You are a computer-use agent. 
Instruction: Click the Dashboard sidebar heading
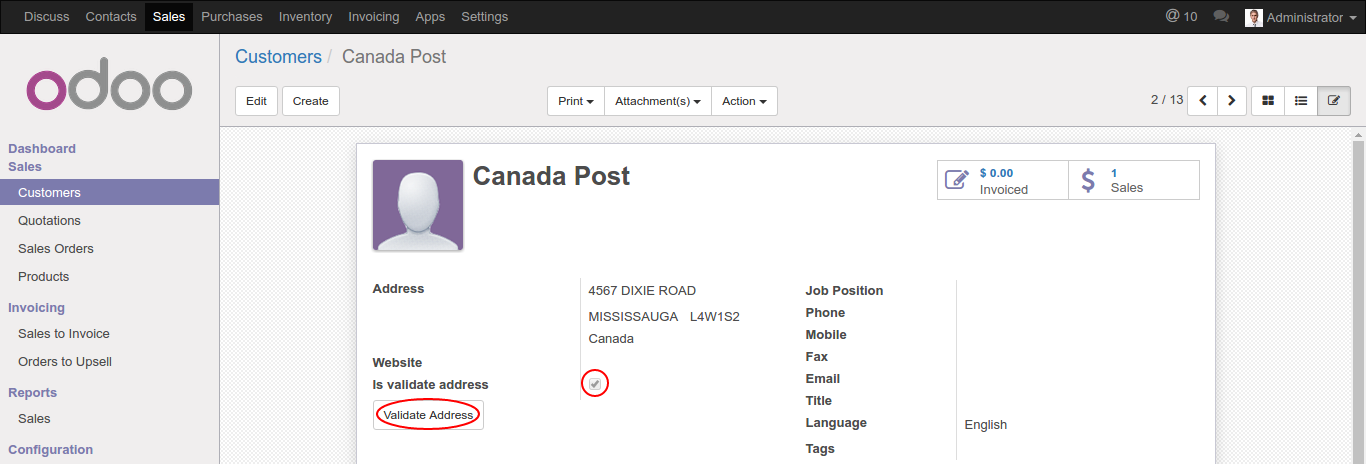[42, 148]
